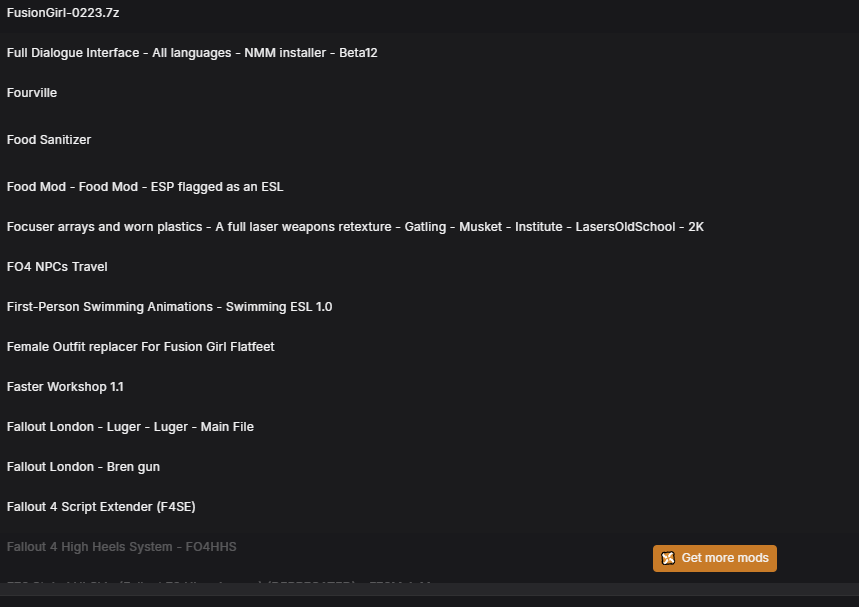Image resolution: width=859 pixels, height=607 pixels.
Task: Click the Nexus icon on Get more mods
Action: pyautogui.click(x=668, y=558)
